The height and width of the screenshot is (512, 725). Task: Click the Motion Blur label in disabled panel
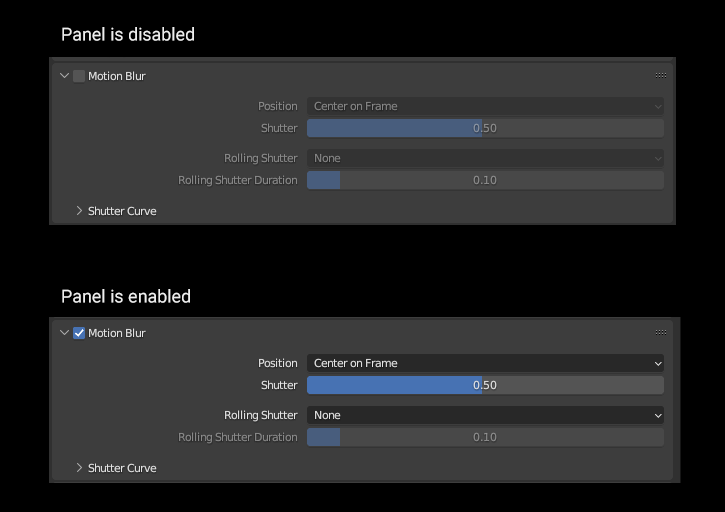pos(117,76)
